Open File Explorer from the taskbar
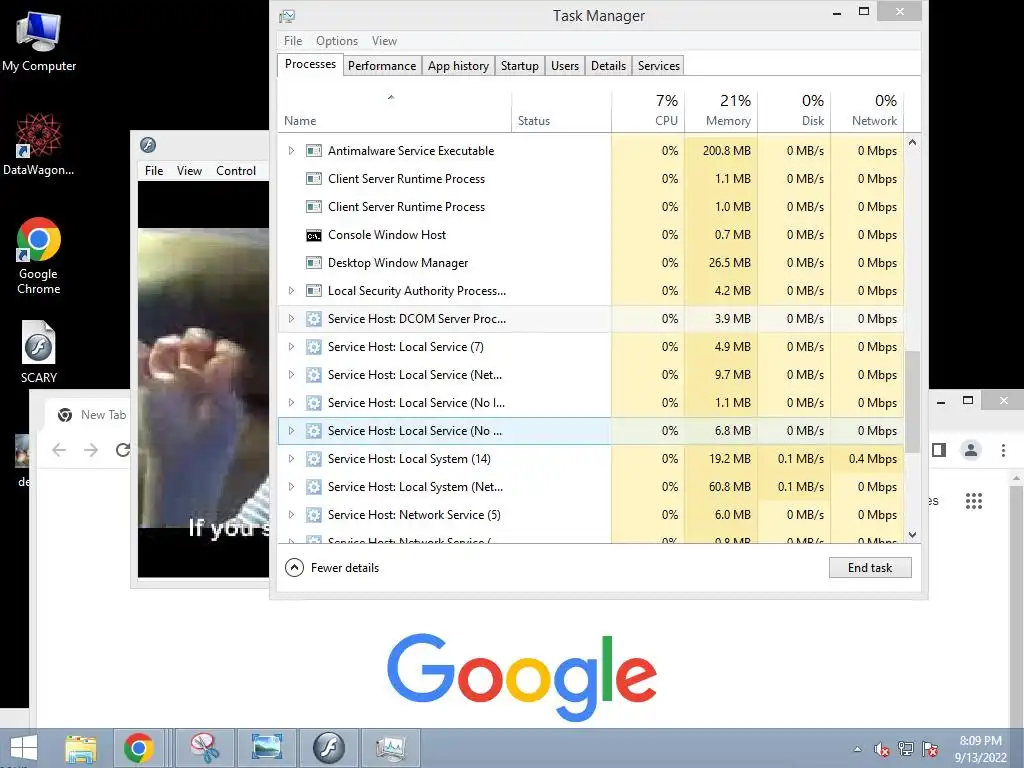Screen dimensions: 1024x768 click(x=81, y=748)
